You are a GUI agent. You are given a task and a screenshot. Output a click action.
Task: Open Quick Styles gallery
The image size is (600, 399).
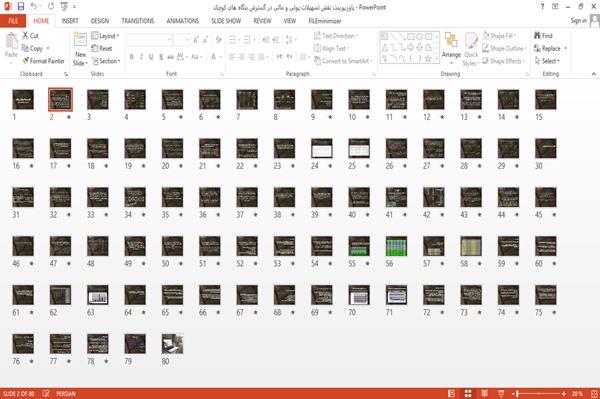pyautogui.click(x=471, y=49)
